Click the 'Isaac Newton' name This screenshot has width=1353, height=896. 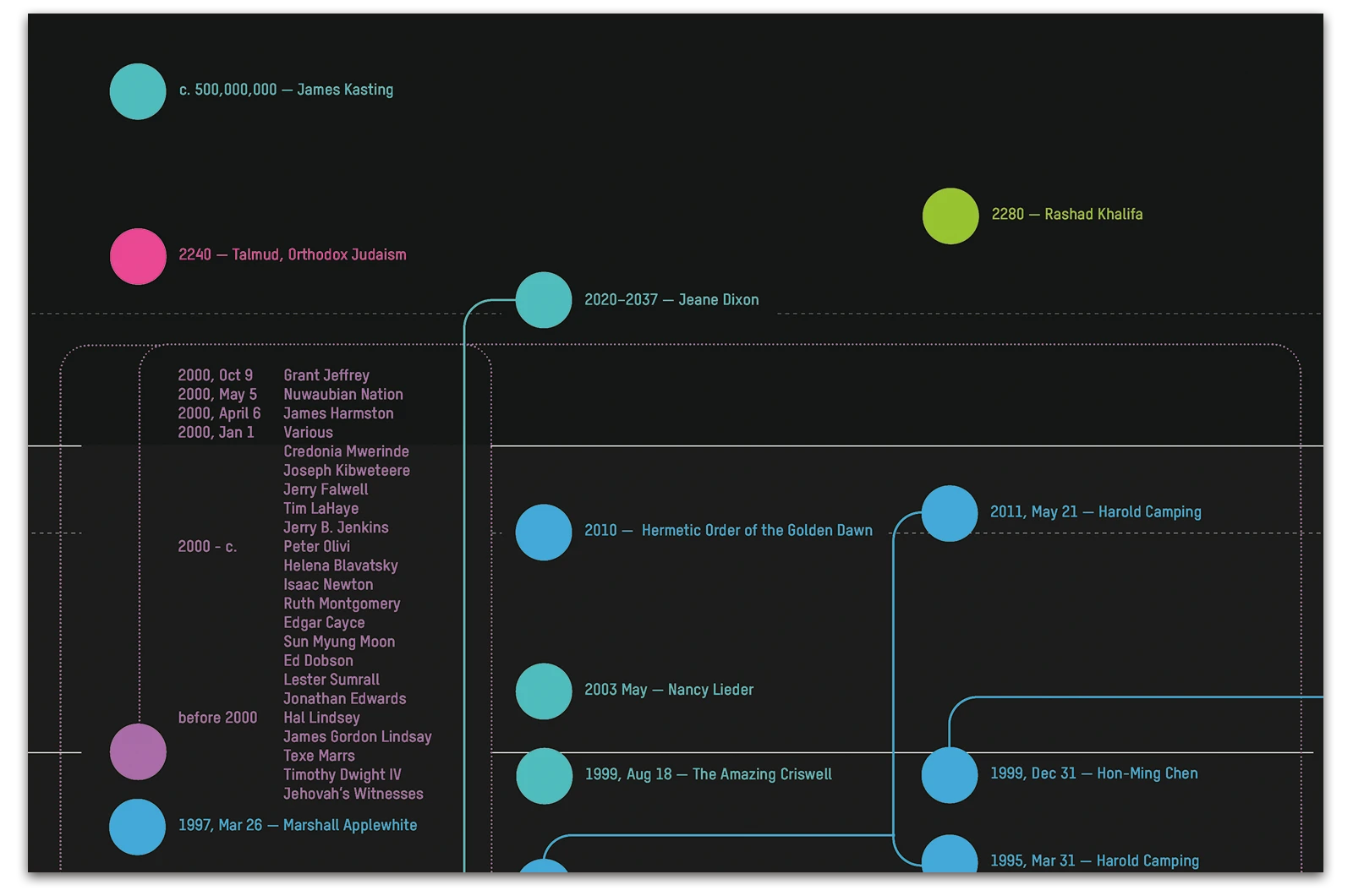[328, 585]
